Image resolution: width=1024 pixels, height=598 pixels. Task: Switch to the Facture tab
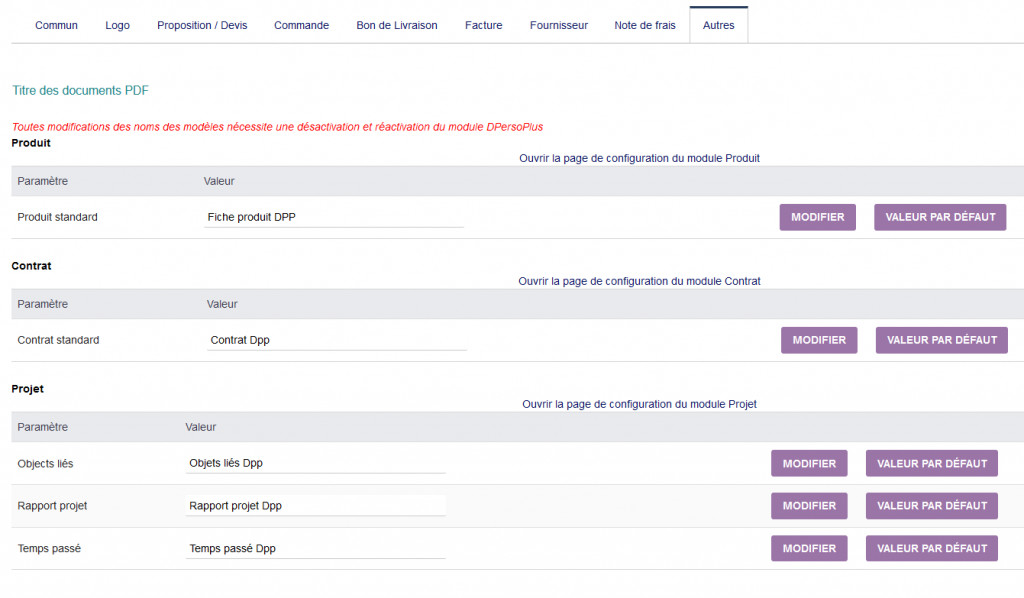(x=484, y=25)
